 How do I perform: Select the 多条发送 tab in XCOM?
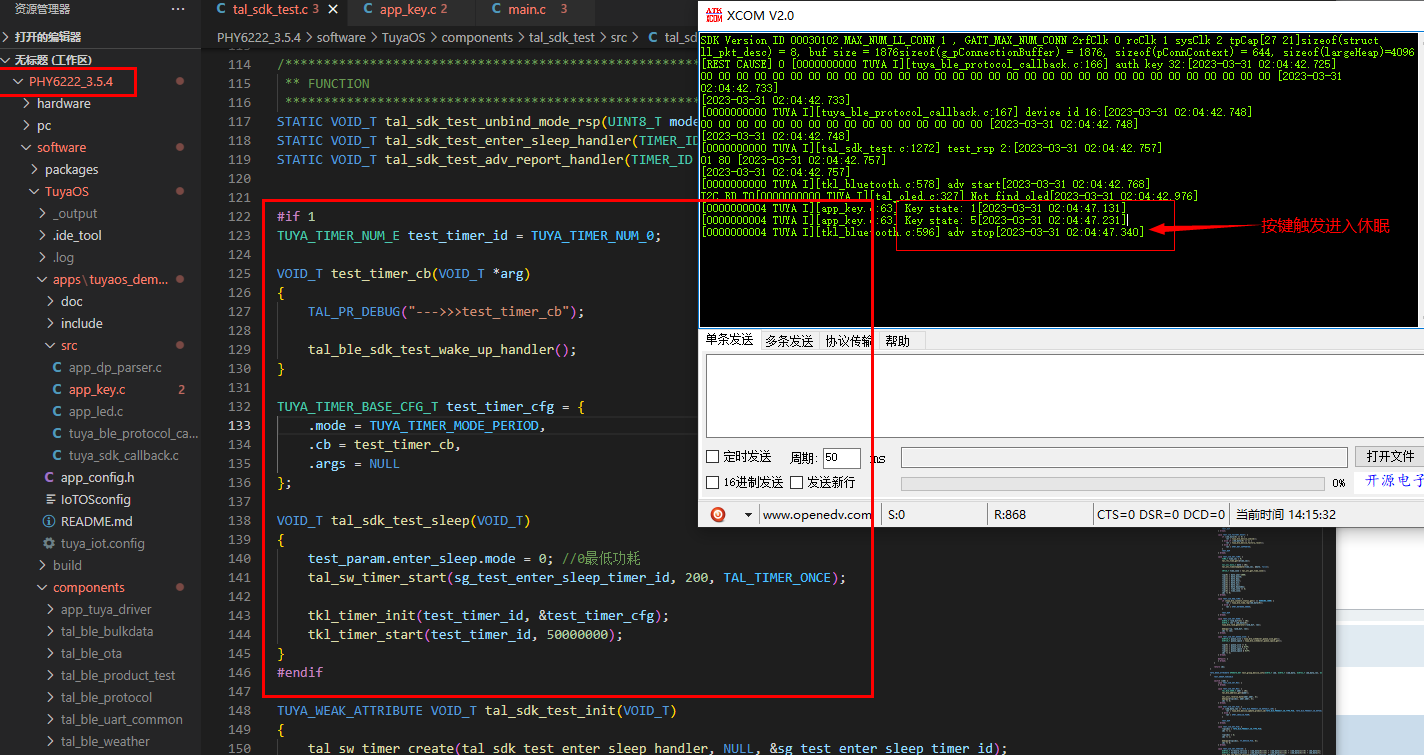789,340
